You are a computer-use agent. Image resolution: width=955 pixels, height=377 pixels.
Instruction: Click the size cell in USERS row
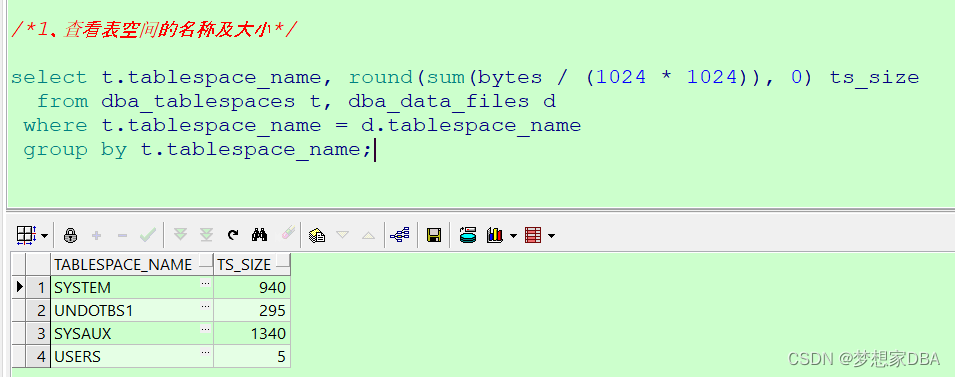(x=252, y=356)
